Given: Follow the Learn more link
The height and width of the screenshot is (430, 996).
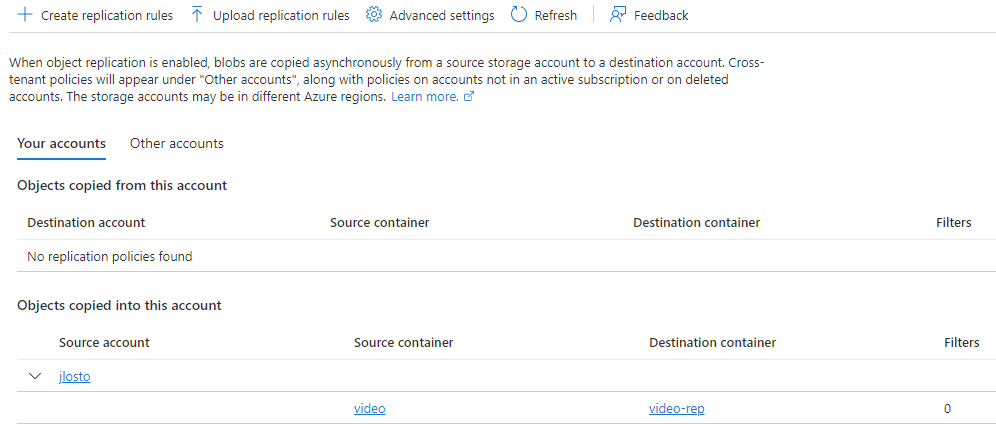Looking at the screenshot, I should (425, 97).
